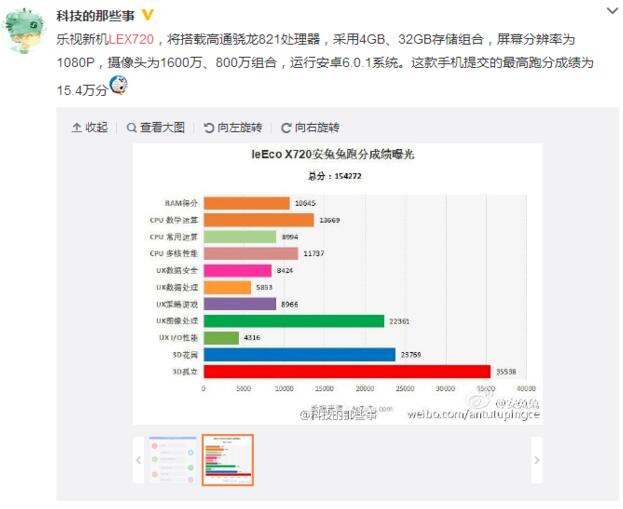
Task: Open the LEX720 red link
Action: (x=131, y=39)
